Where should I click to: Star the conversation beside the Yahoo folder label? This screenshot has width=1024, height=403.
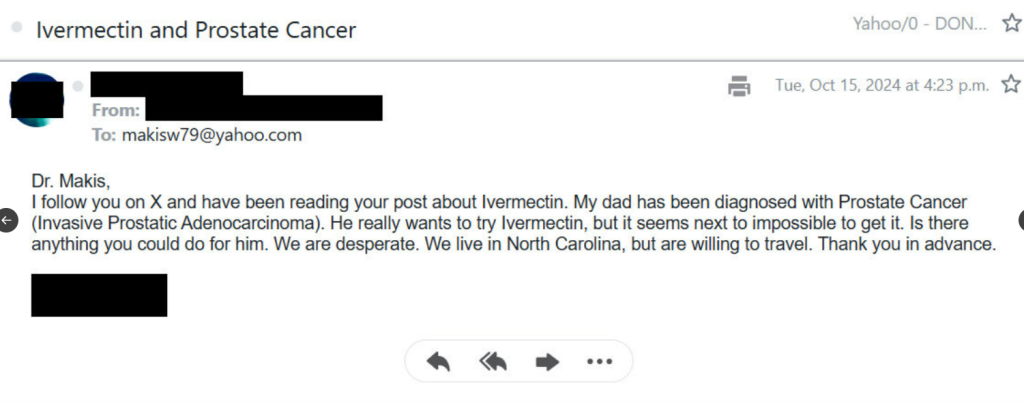point(1011,24)
